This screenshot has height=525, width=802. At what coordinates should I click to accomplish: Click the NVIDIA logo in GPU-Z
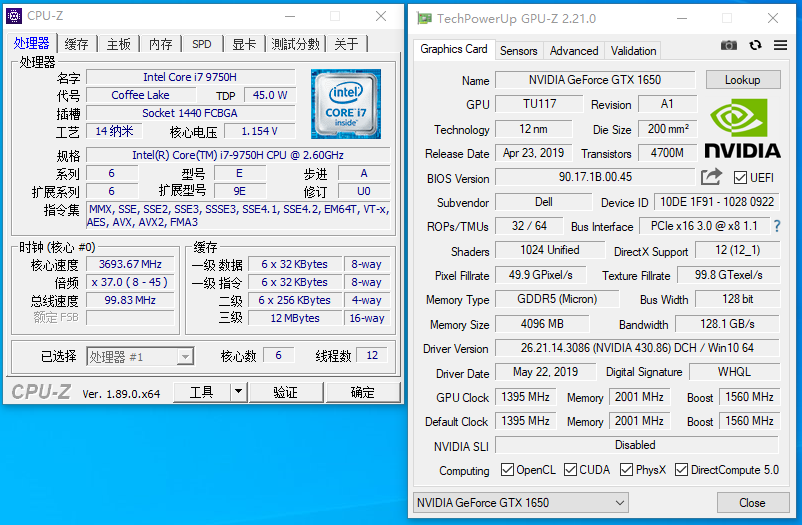[x=743, y=128]
